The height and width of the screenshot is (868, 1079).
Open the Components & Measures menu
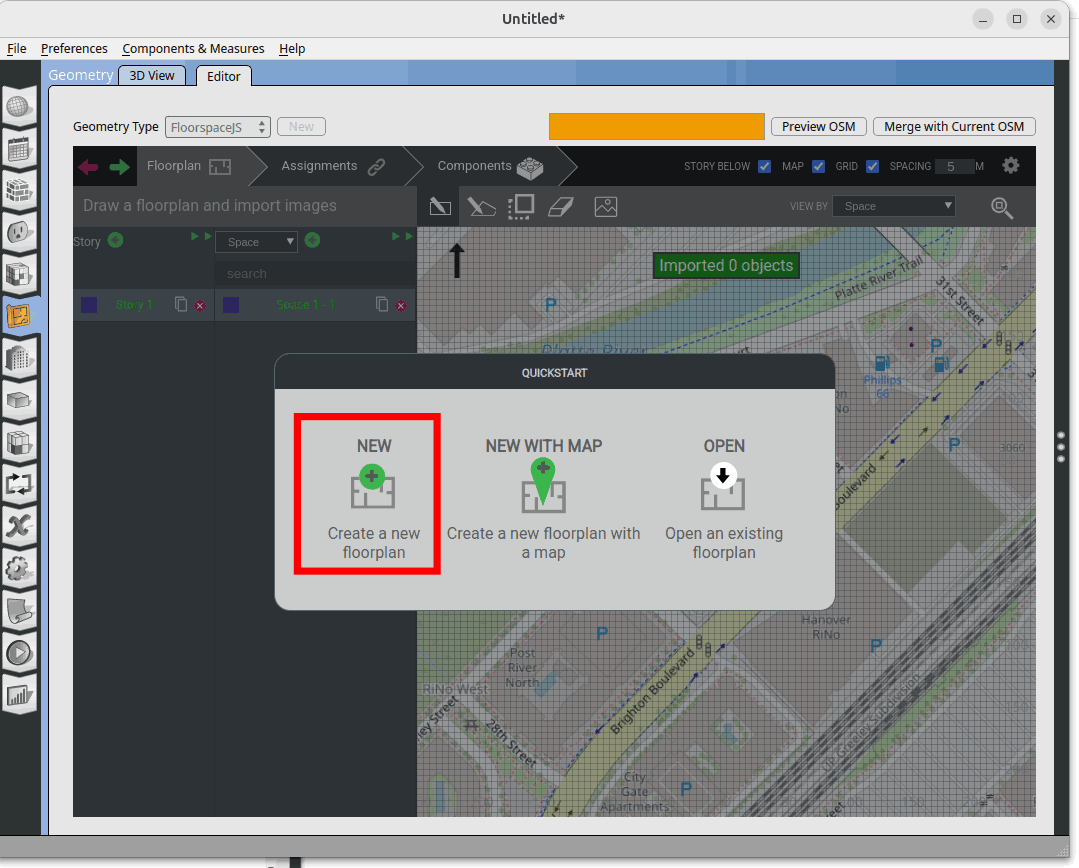point(193,49)
